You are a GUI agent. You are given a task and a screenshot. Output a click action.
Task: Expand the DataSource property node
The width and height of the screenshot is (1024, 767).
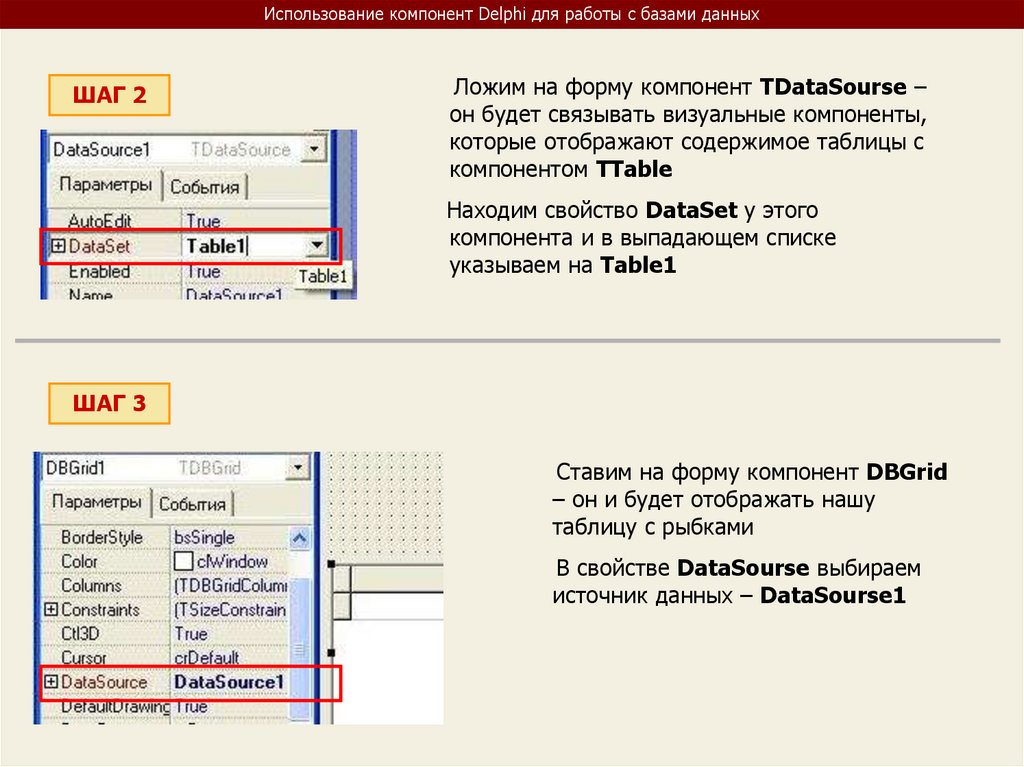pyautogui.click(x=50, y=682)
